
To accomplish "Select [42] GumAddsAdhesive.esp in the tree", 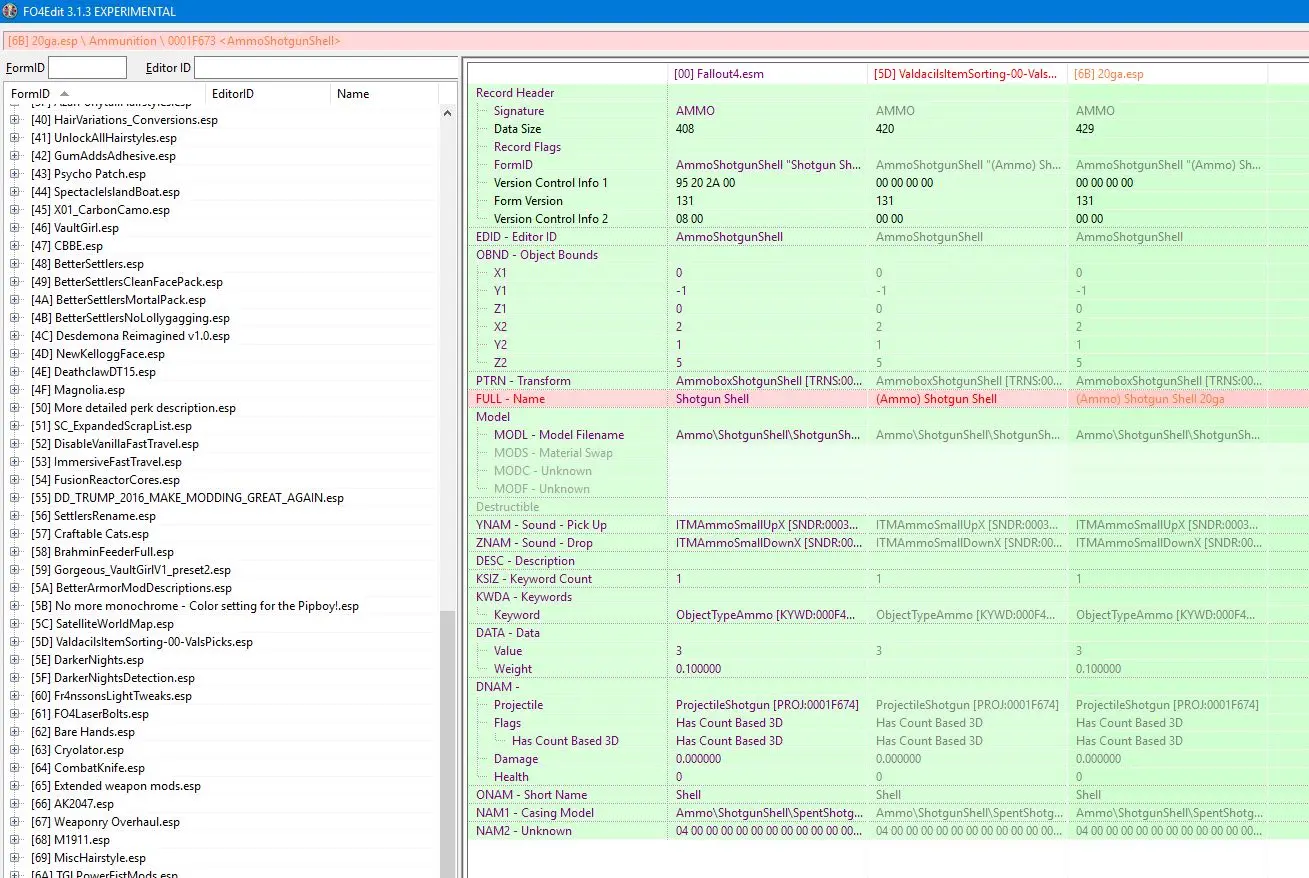I will 103,156.
